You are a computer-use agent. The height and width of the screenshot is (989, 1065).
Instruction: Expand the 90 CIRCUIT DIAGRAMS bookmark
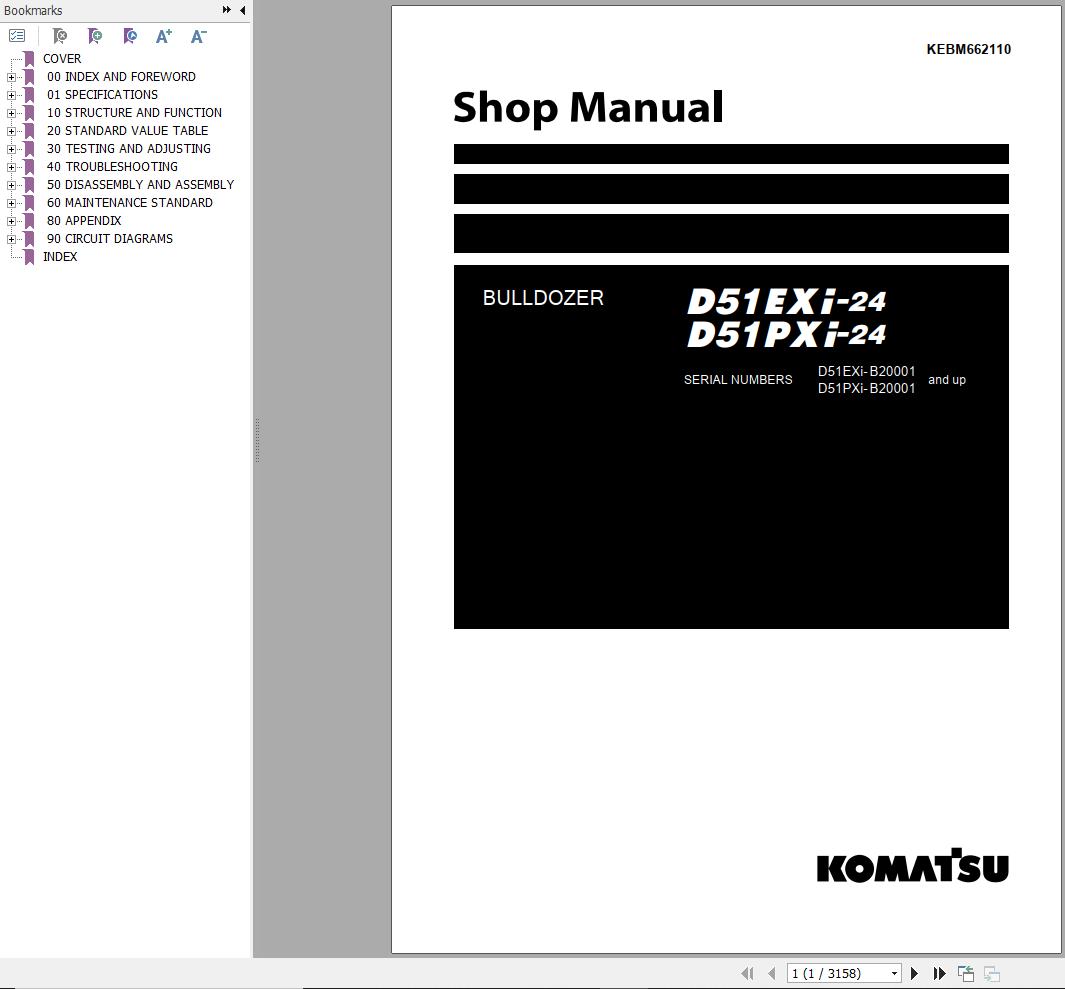click(x=11, y=238)
